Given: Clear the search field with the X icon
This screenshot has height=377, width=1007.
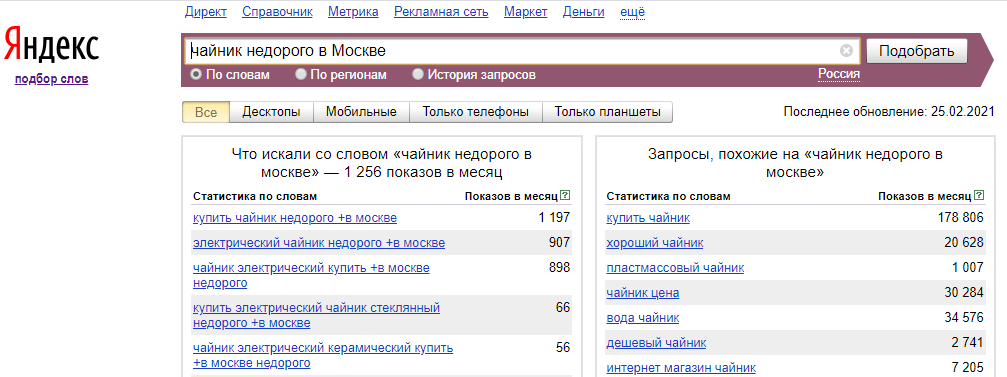Looking at the screenshot, I should pyautogui.click(x=846, y=51).
